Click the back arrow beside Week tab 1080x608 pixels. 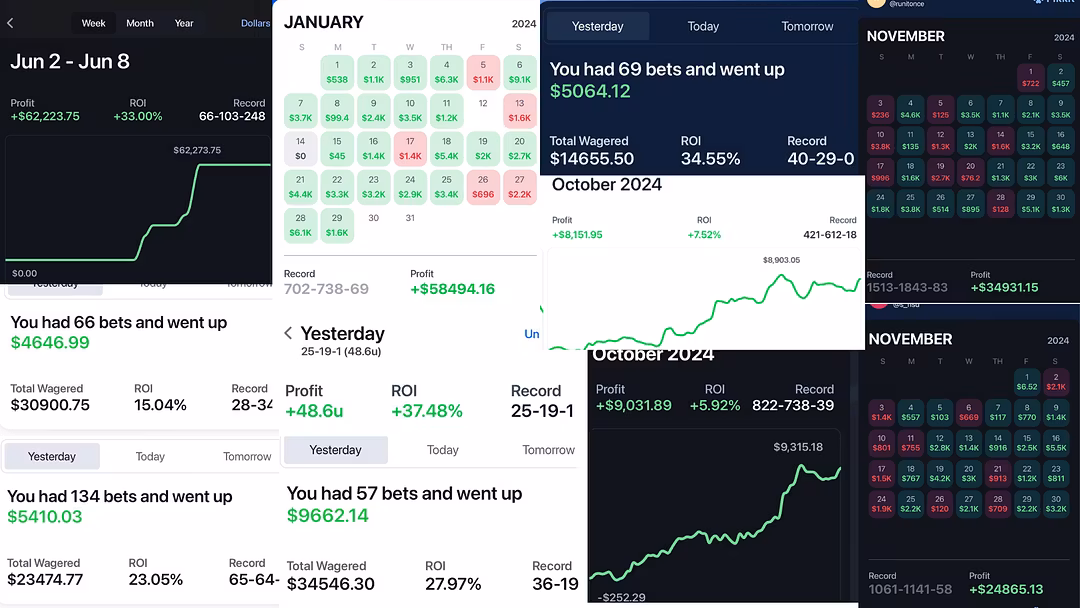click(10, 23)
